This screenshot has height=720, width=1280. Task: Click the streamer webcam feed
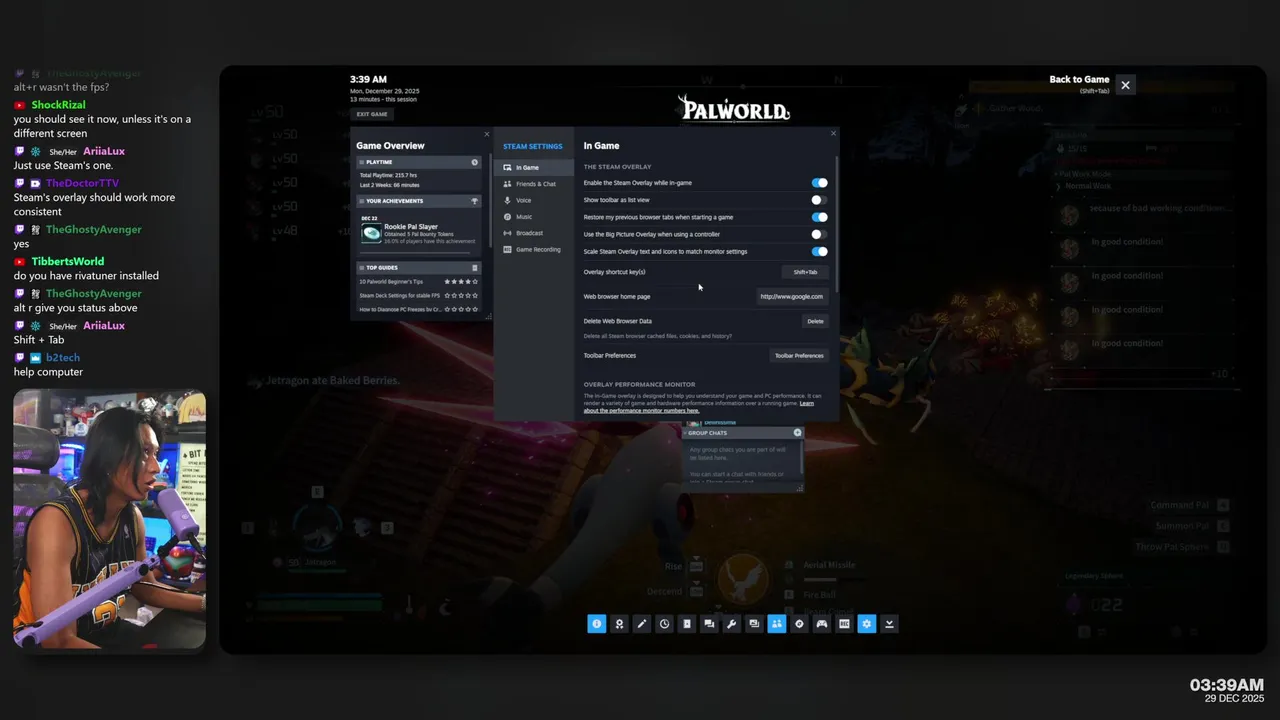coord(109,520)
